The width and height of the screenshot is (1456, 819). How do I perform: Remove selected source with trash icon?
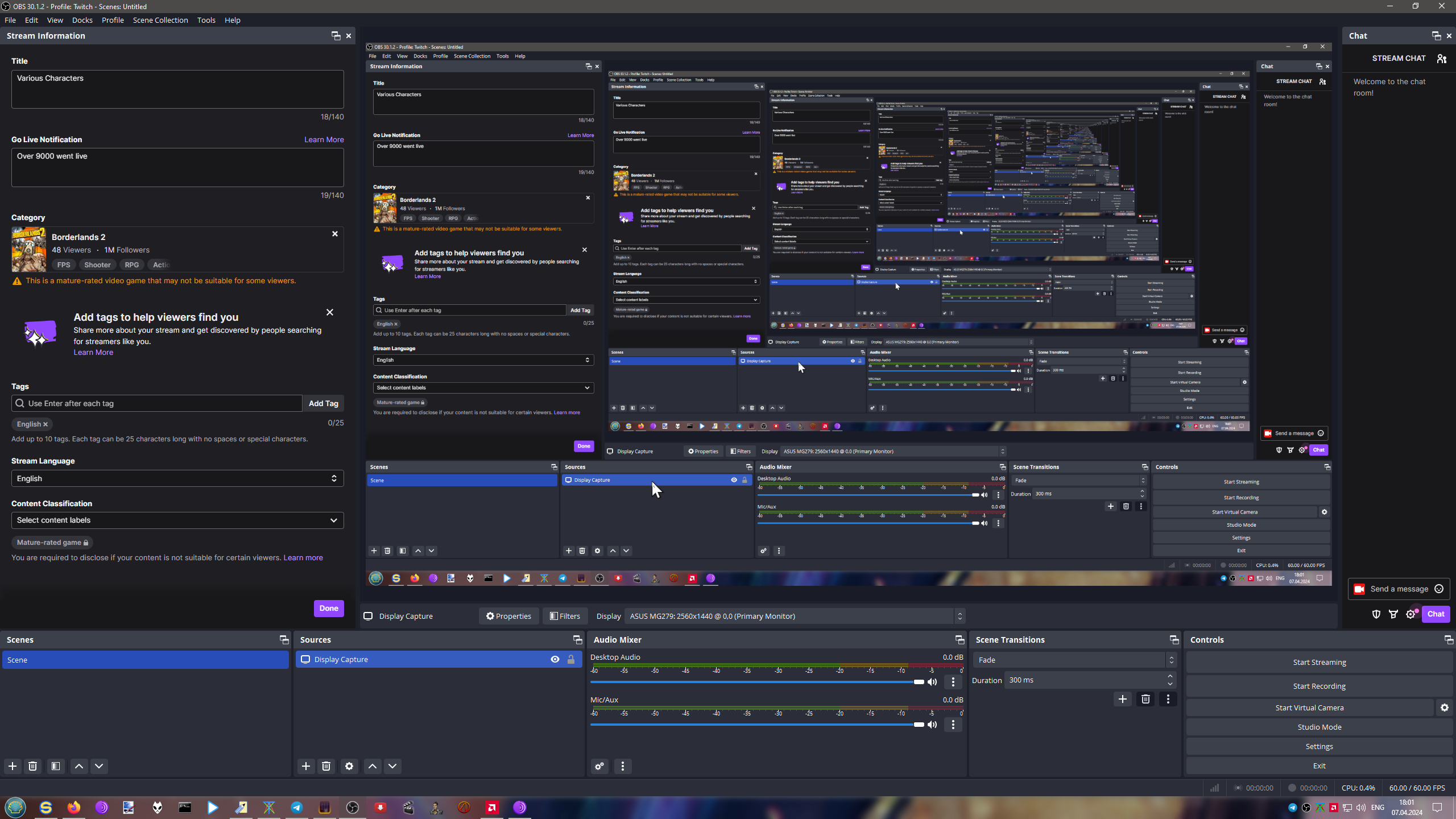[326, 766]
